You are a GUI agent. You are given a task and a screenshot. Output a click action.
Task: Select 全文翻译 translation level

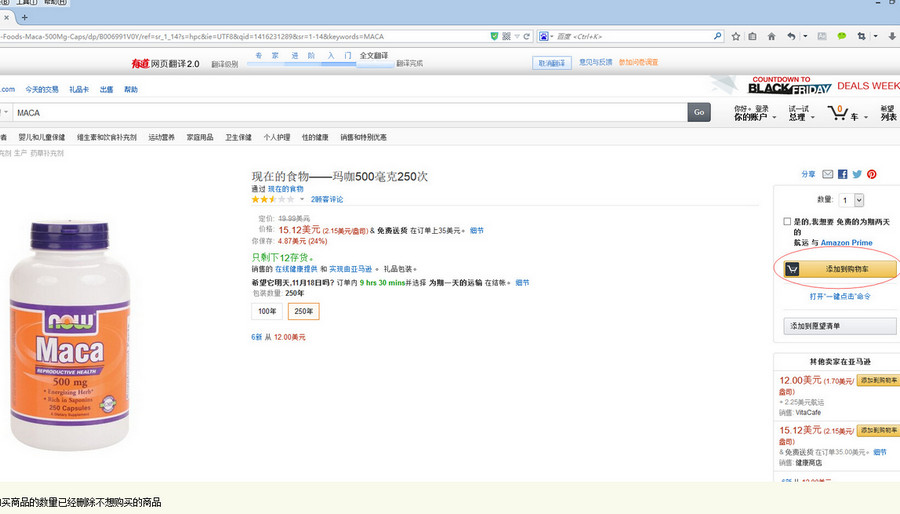pos(374,56)
